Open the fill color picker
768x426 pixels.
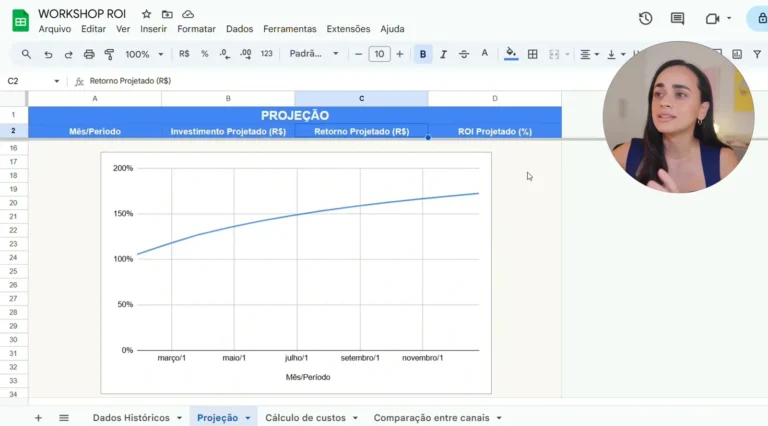pos(511,54)
